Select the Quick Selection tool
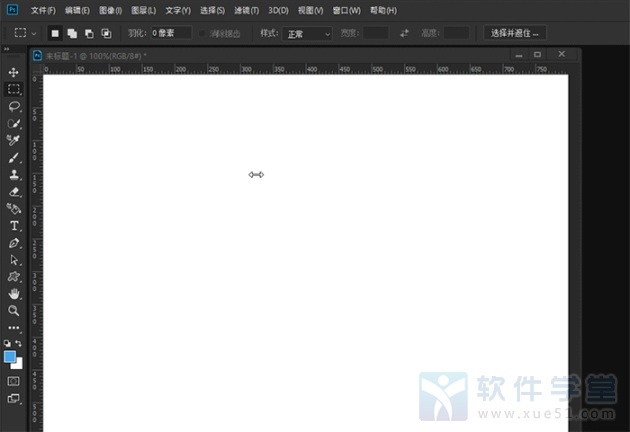Image resolution: width=630 pixels, height=432 pixels. pyautogui.click(x=14, y=123)
